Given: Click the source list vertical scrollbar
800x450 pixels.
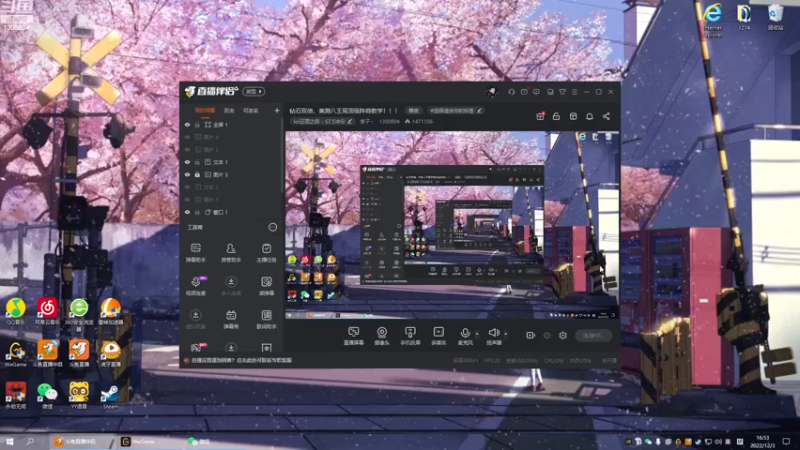Looking at the screenshot, I should [x=283, y=156].
